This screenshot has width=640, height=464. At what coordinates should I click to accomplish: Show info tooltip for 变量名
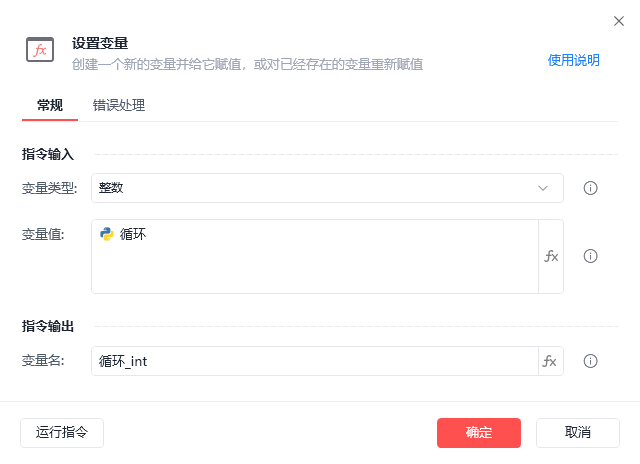coord(590,361)
